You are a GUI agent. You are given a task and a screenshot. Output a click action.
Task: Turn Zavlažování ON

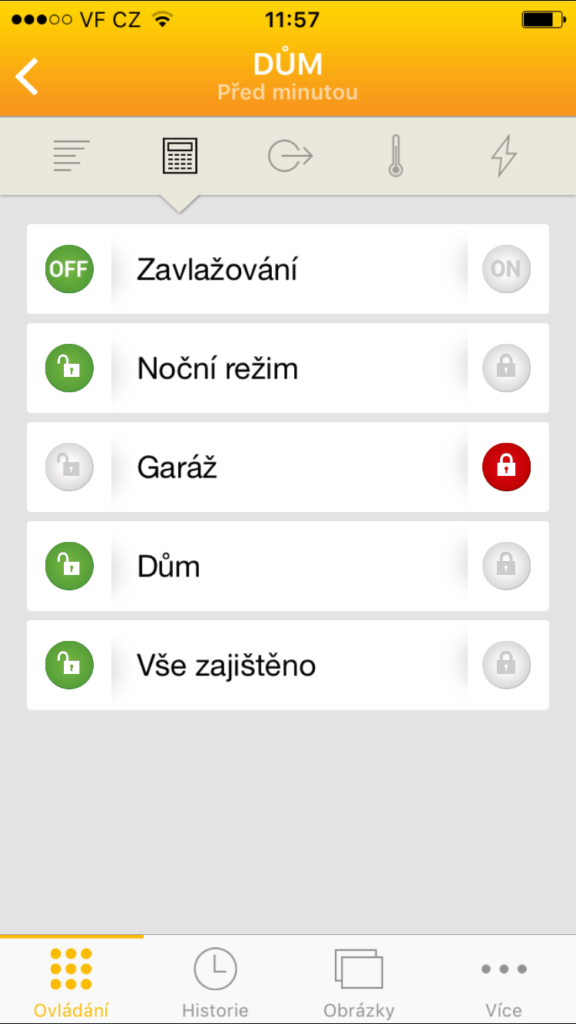506,269
